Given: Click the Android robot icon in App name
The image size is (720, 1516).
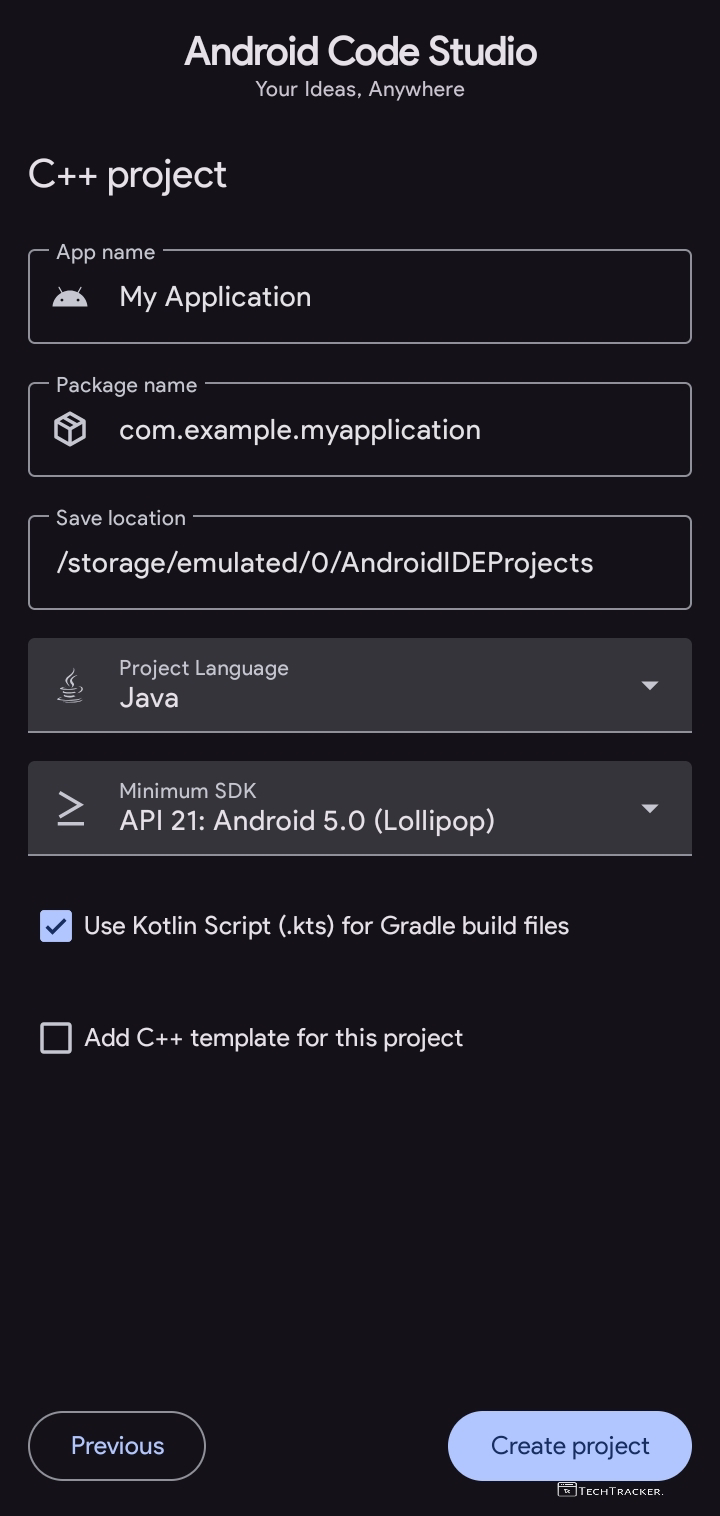Looking at the screenshot, I should point(70,297).
